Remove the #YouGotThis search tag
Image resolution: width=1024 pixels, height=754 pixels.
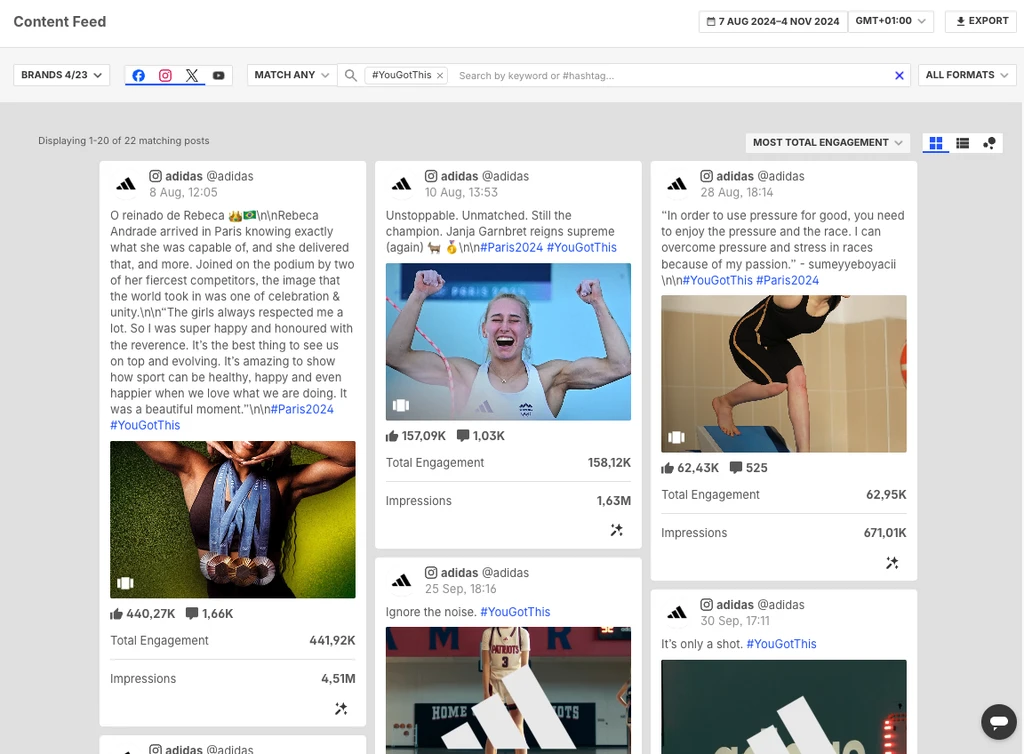click(x=440, y=75)
